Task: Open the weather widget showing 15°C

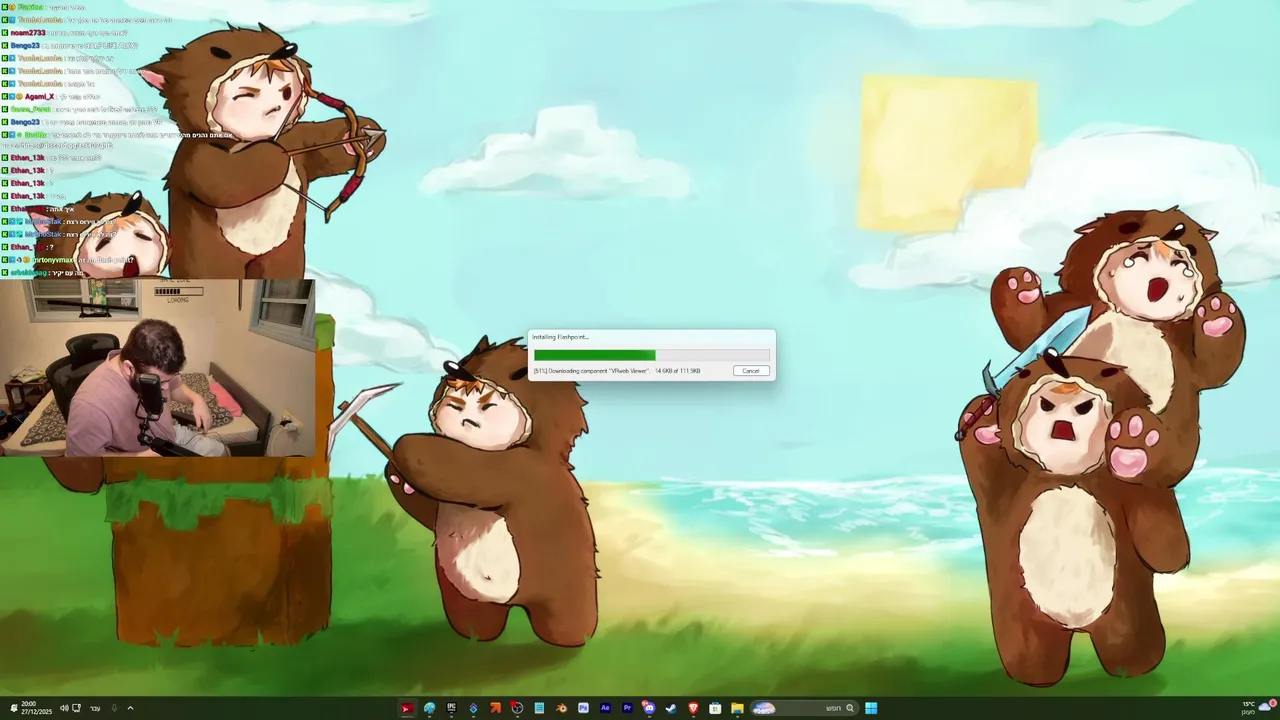Action: click(1259, 708)
